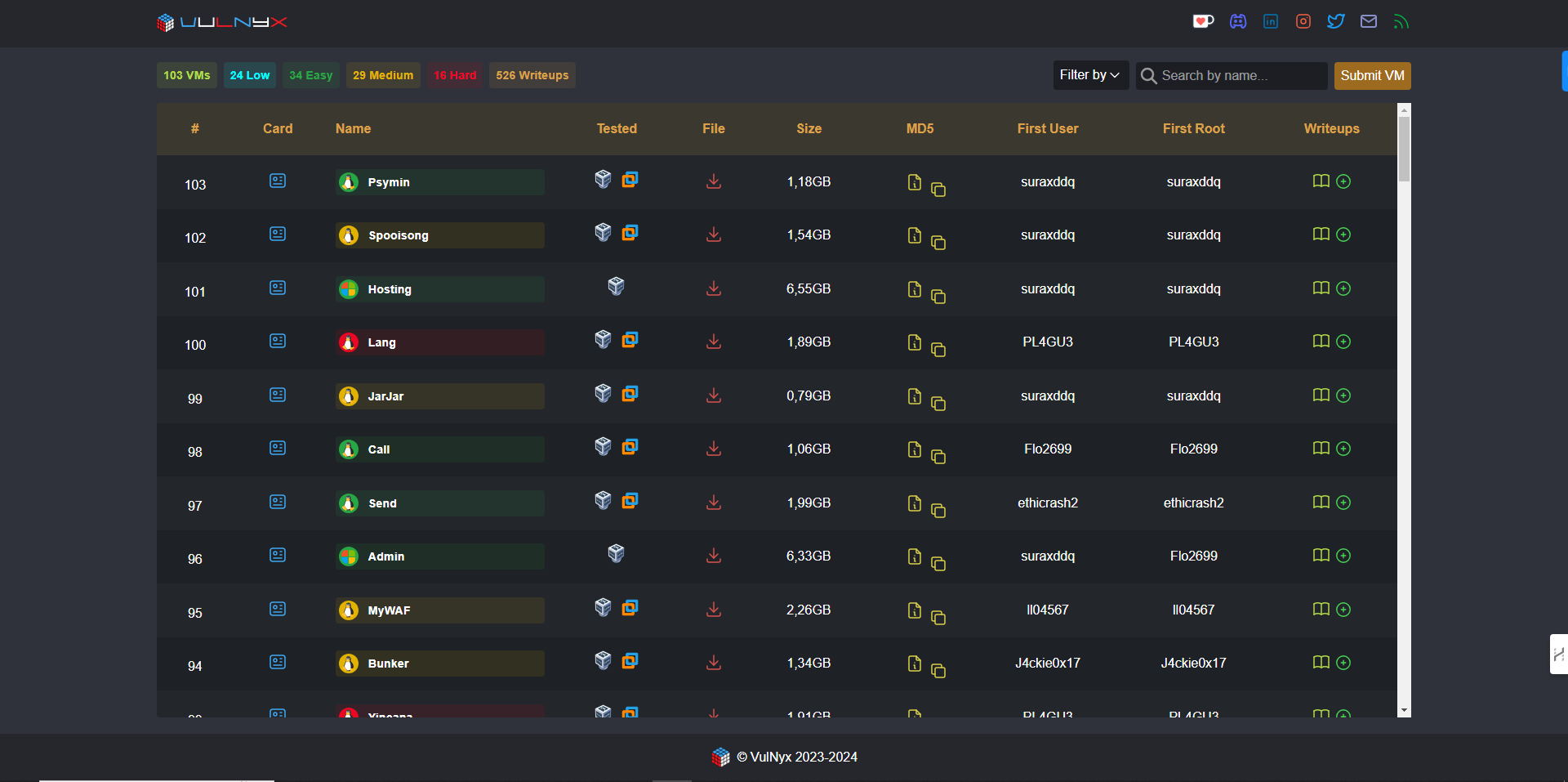Expand the Filter by dropdown
This screenshot has width=1568, height=782.
tap(1090, 75)
